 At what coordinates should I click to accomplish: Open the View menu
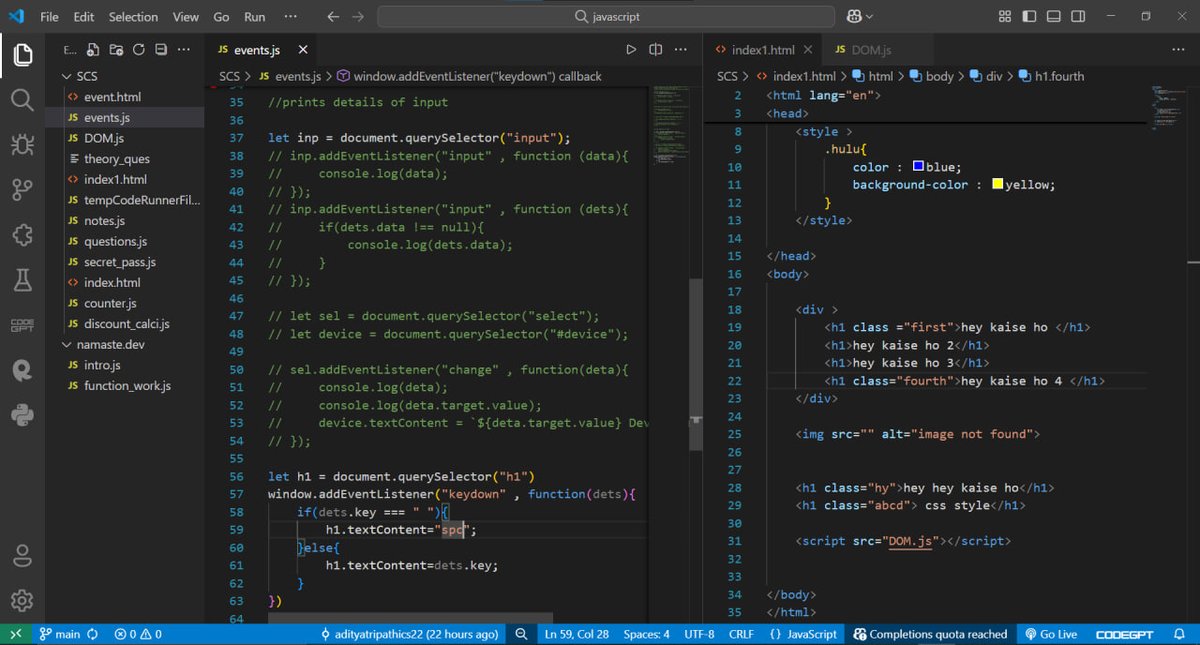186,17
